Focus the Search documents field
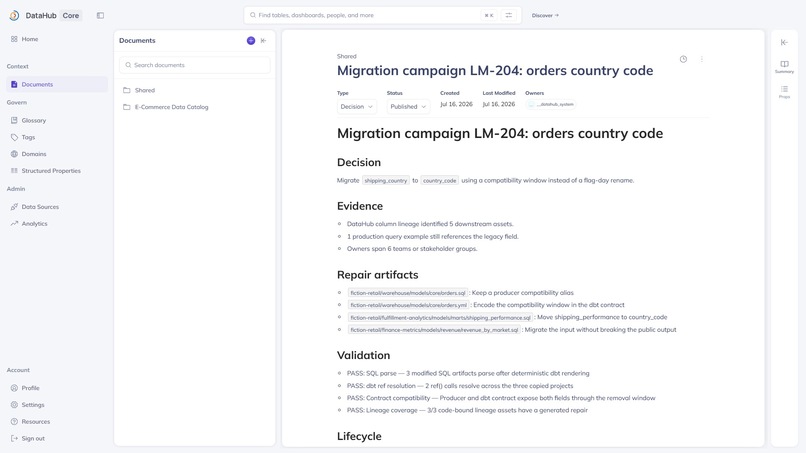 195,65
